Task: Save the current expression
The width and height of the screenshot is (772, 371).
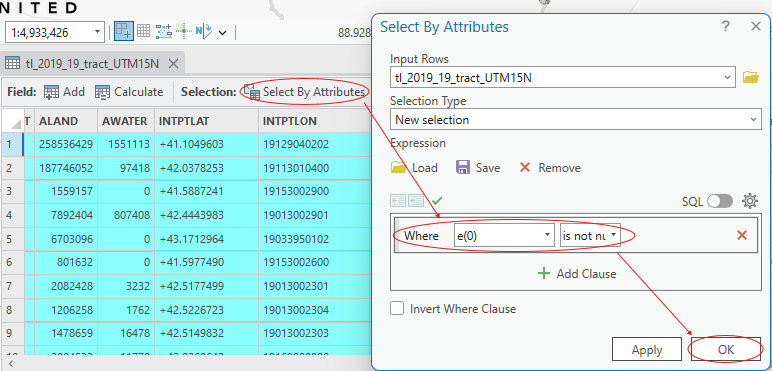Action: point(478,168)
